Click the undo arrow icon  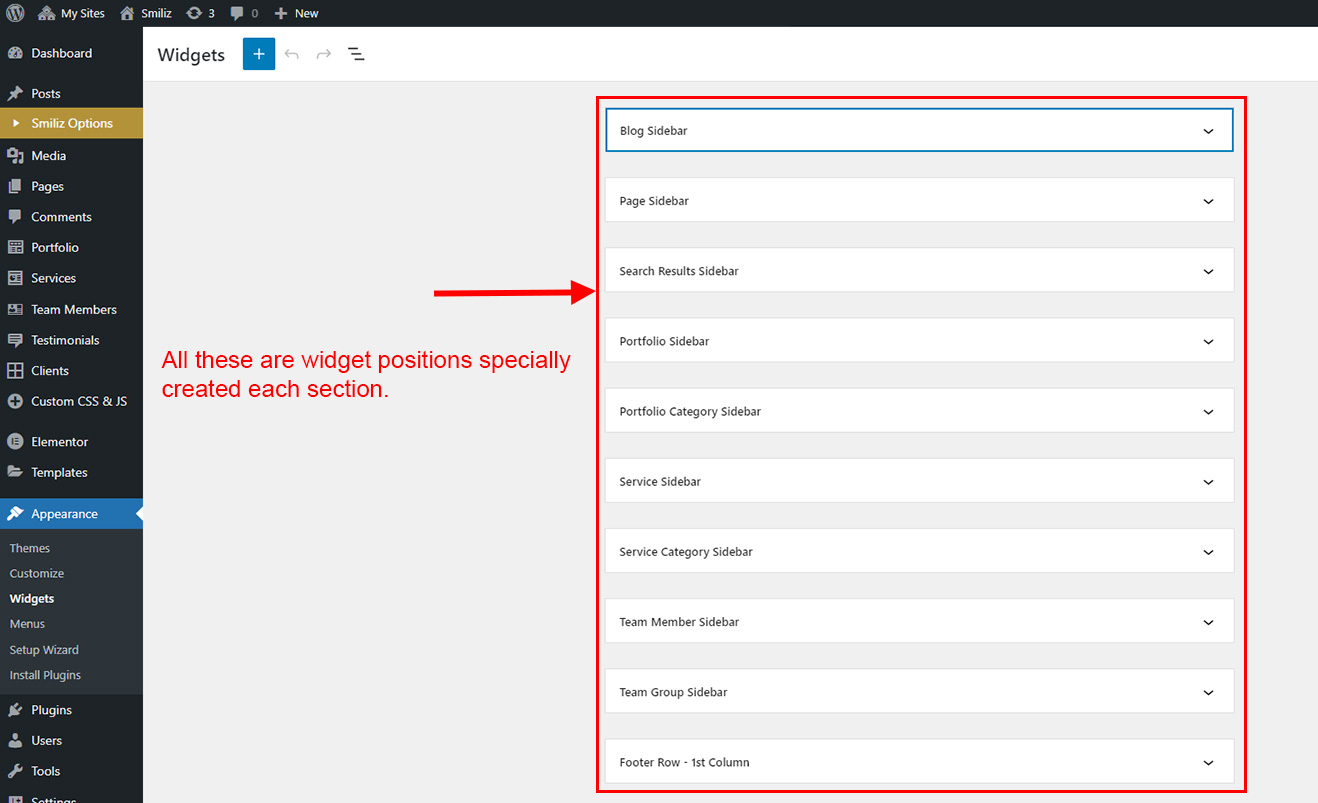click(x=292, y=54)
